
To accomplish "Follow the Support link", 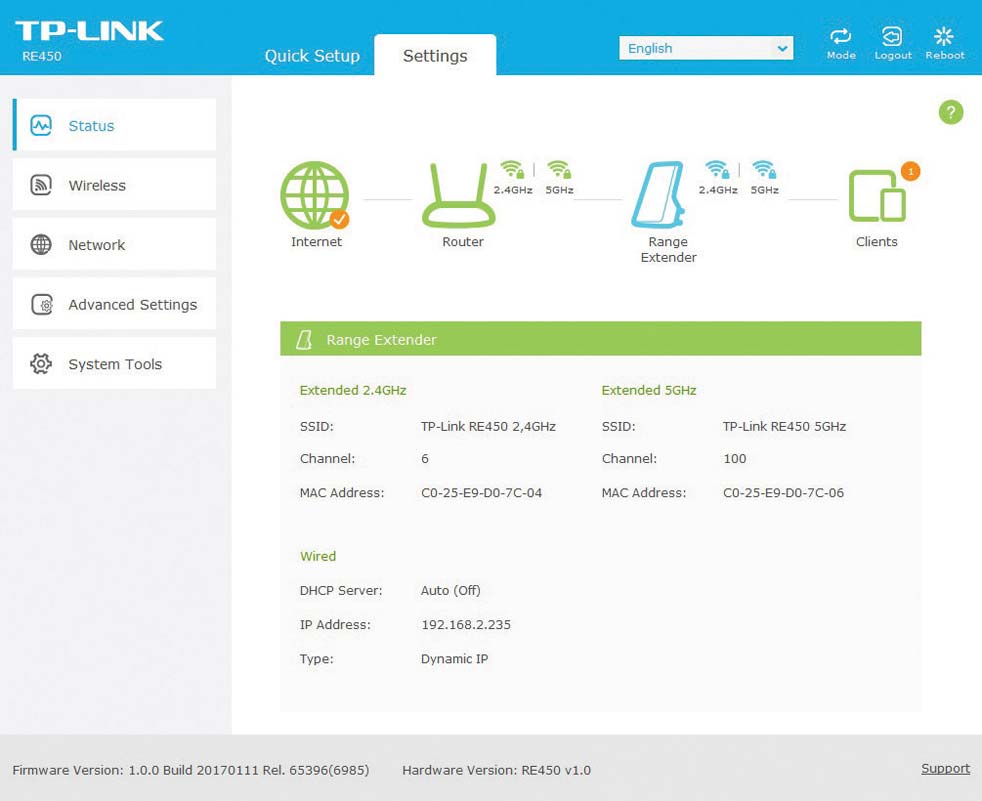I will [x=945, y=768].
